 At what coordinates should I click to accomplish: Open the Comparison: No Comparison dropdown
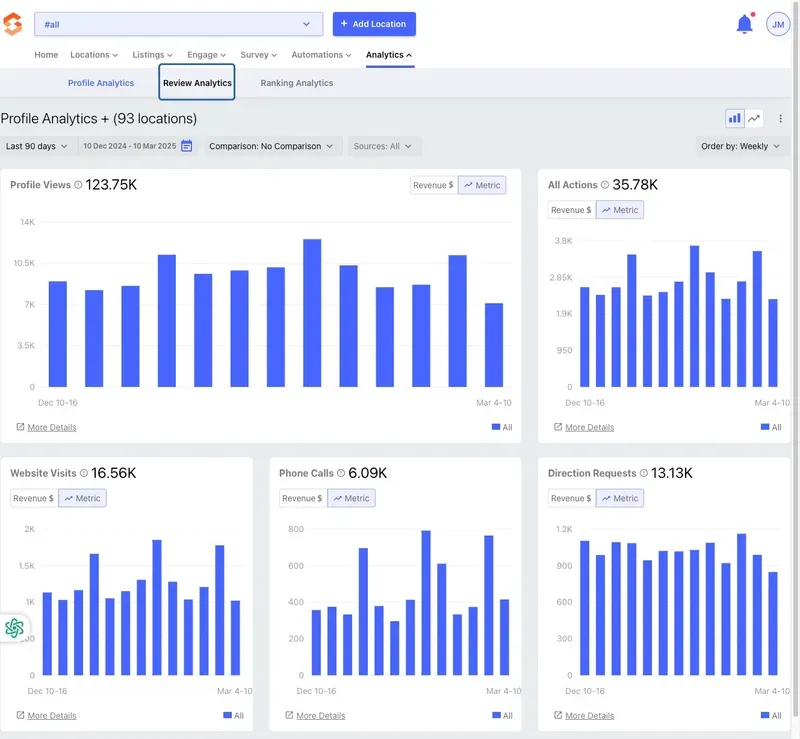coord(271,146)
